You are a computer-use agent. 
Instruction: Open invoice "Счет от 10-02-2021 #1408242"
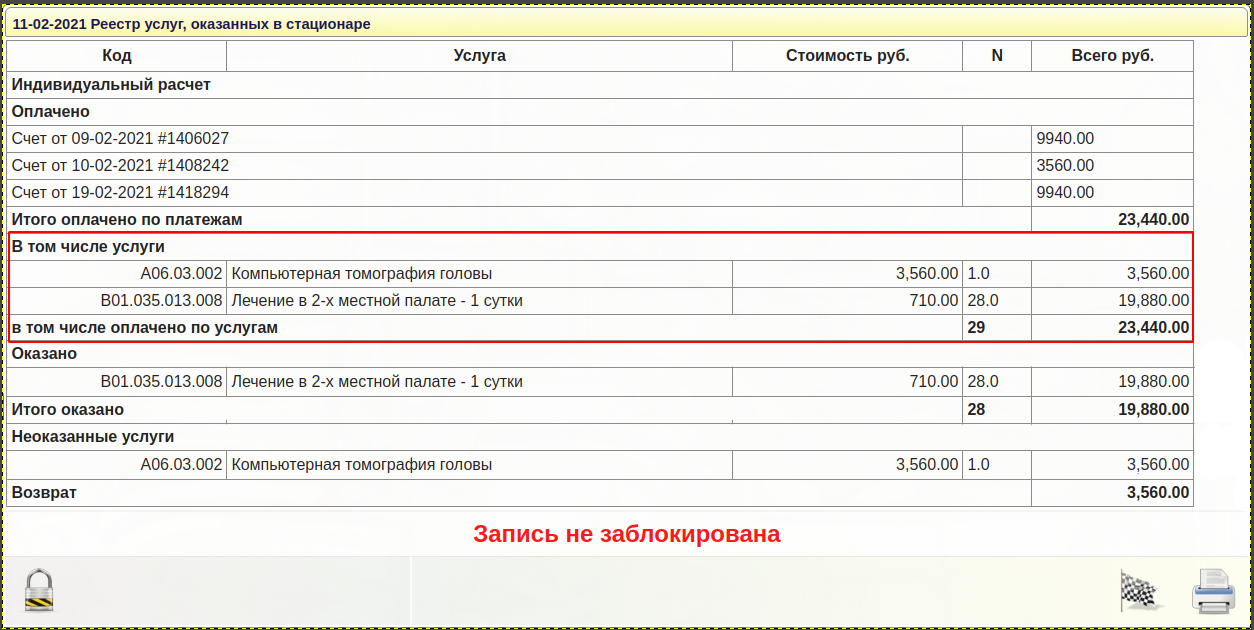click(x=120, y=166)
